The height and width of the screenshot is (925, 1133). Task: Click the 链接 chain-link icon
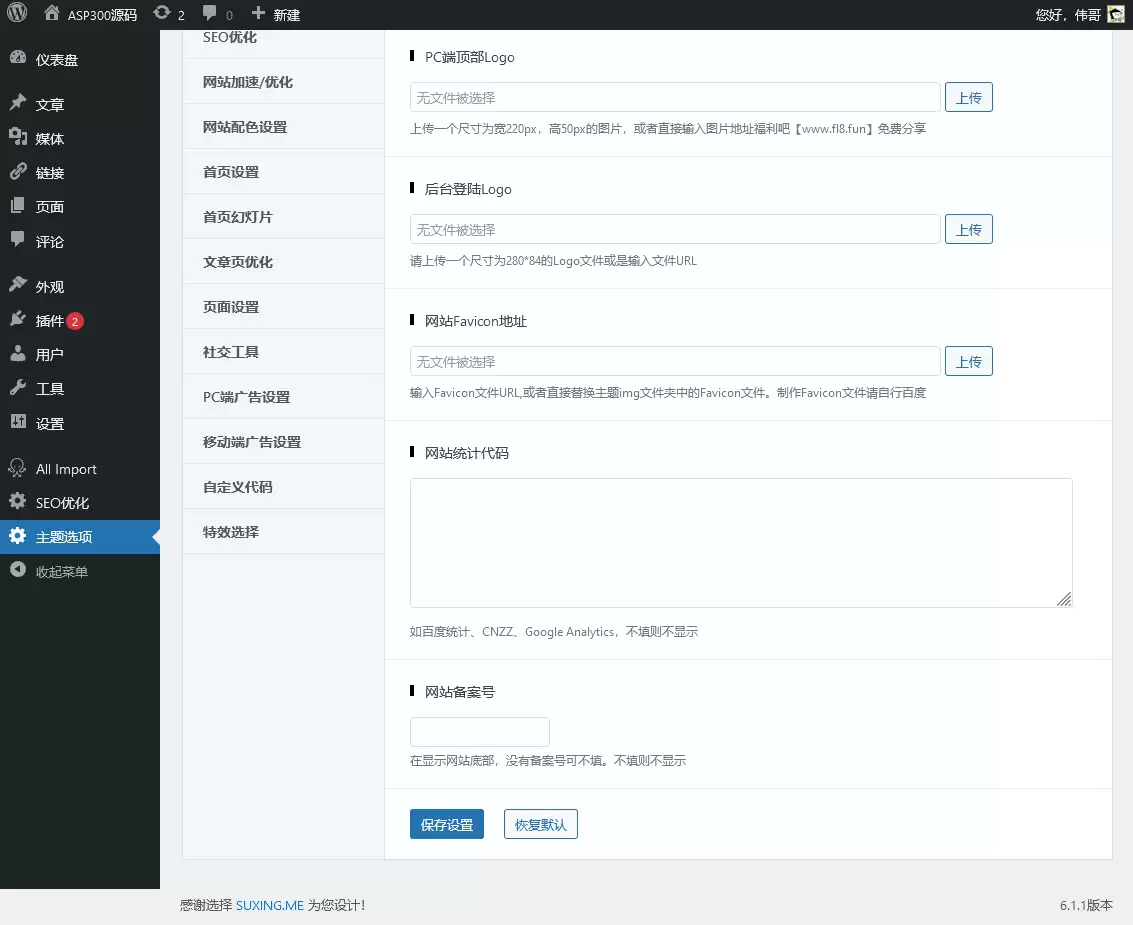[18, 171]
